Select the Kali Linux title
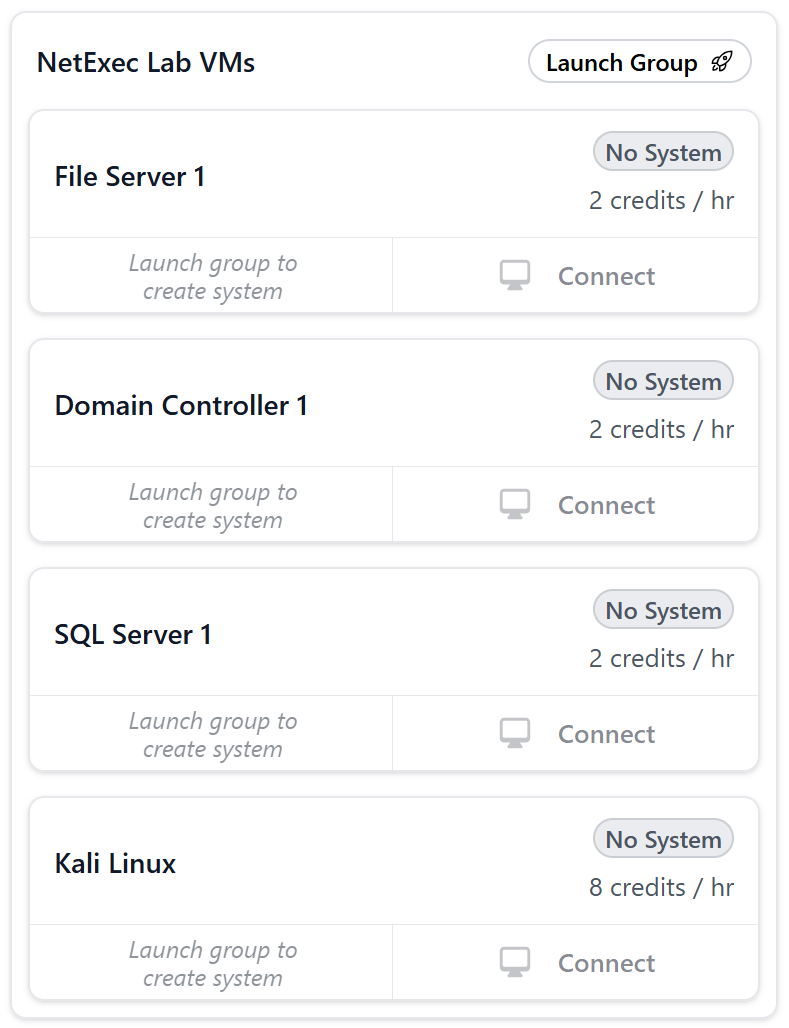Viewport: 789px width, 1028px height. 115,863
